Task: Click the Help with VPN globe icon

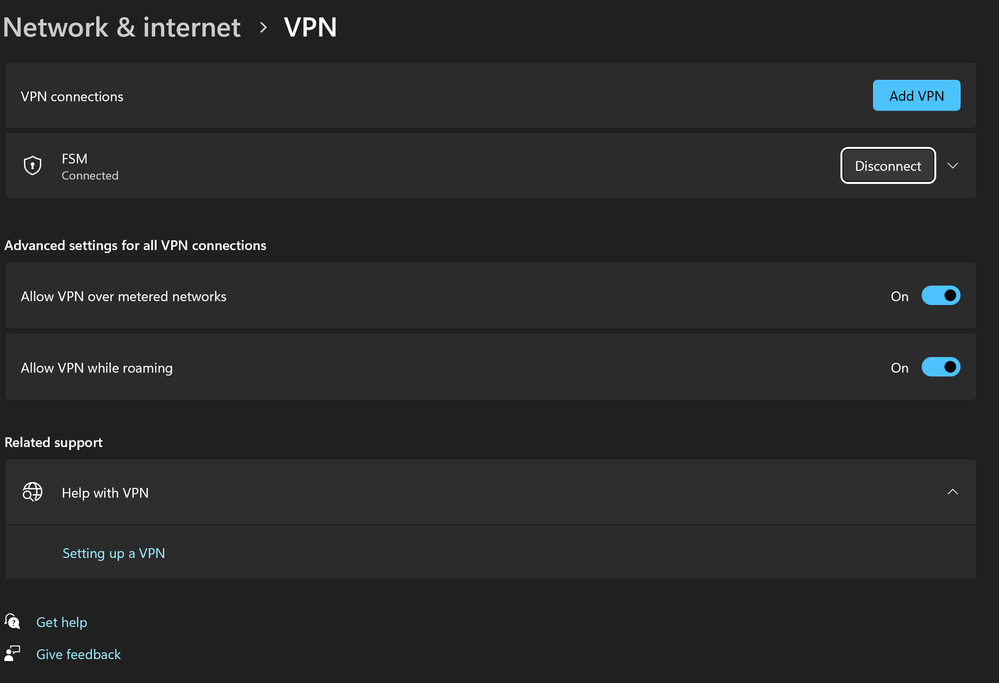Action: point(33,492)
